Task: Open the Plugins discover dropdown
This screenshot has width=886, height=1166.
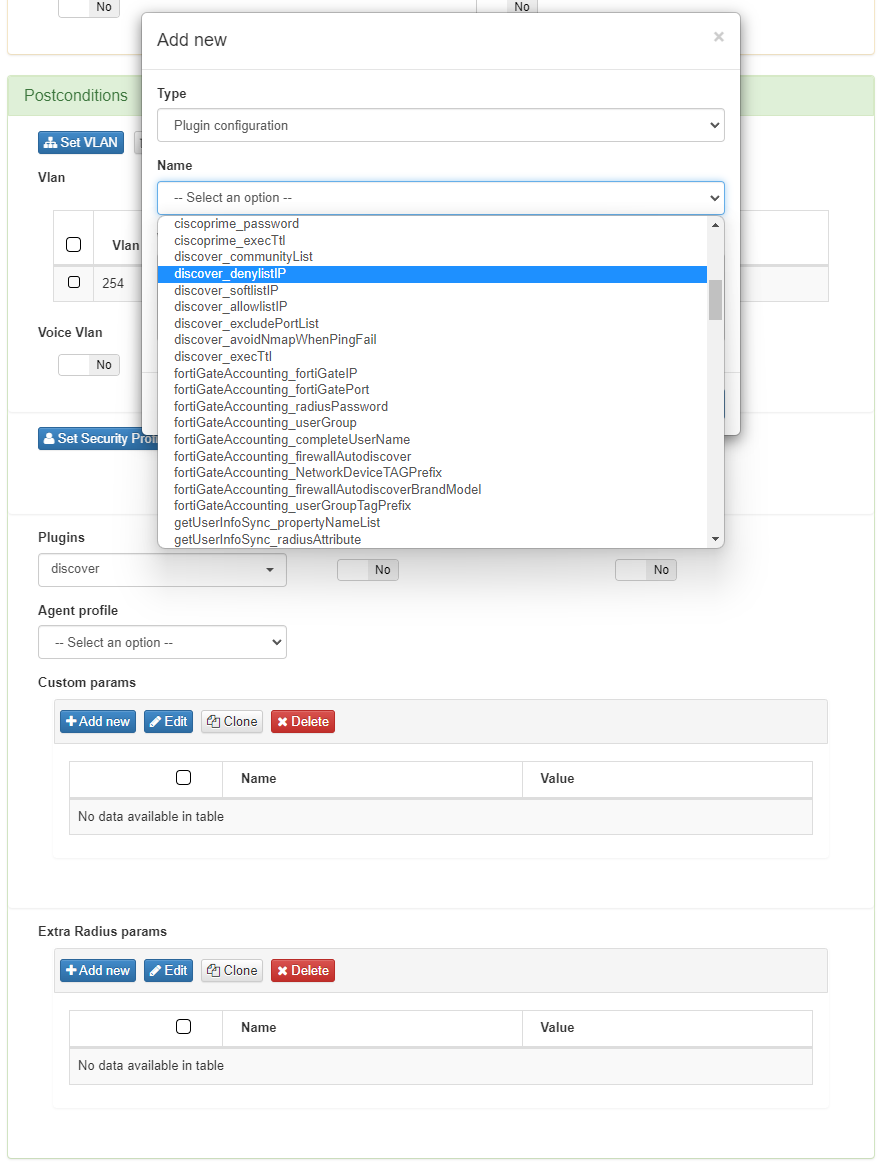Action: 162,569
